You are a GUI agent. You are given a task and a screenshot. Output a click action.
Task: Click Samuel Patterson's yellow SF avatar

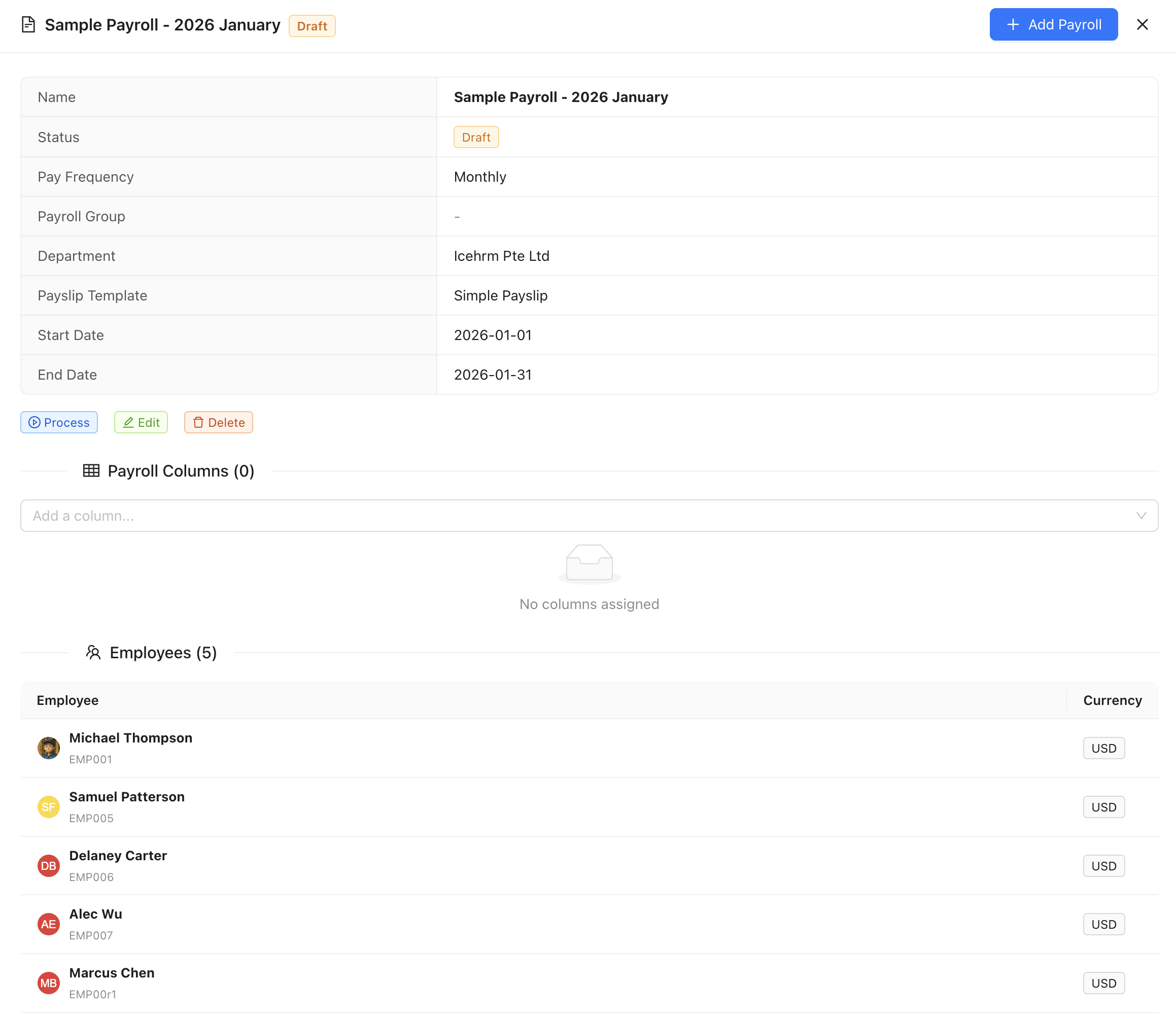pyautogui.click(x=49, y=807)
